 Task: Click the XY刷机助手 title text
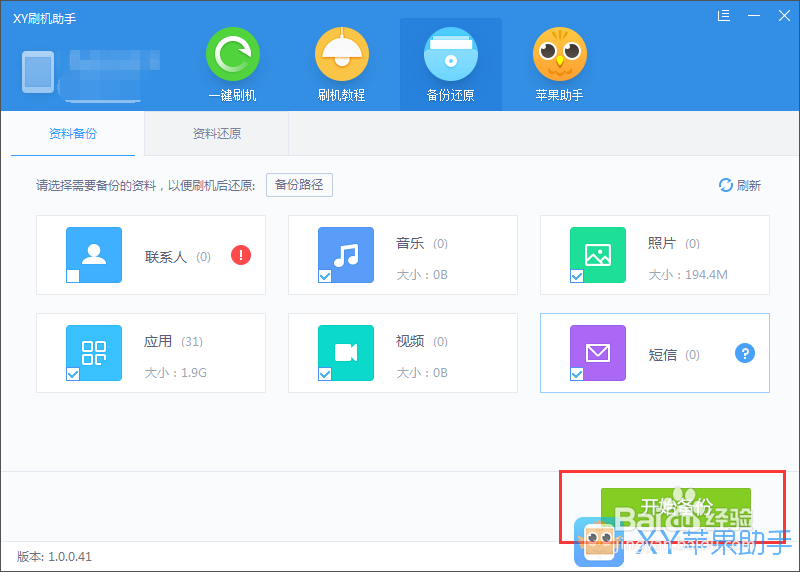(44, 19)
